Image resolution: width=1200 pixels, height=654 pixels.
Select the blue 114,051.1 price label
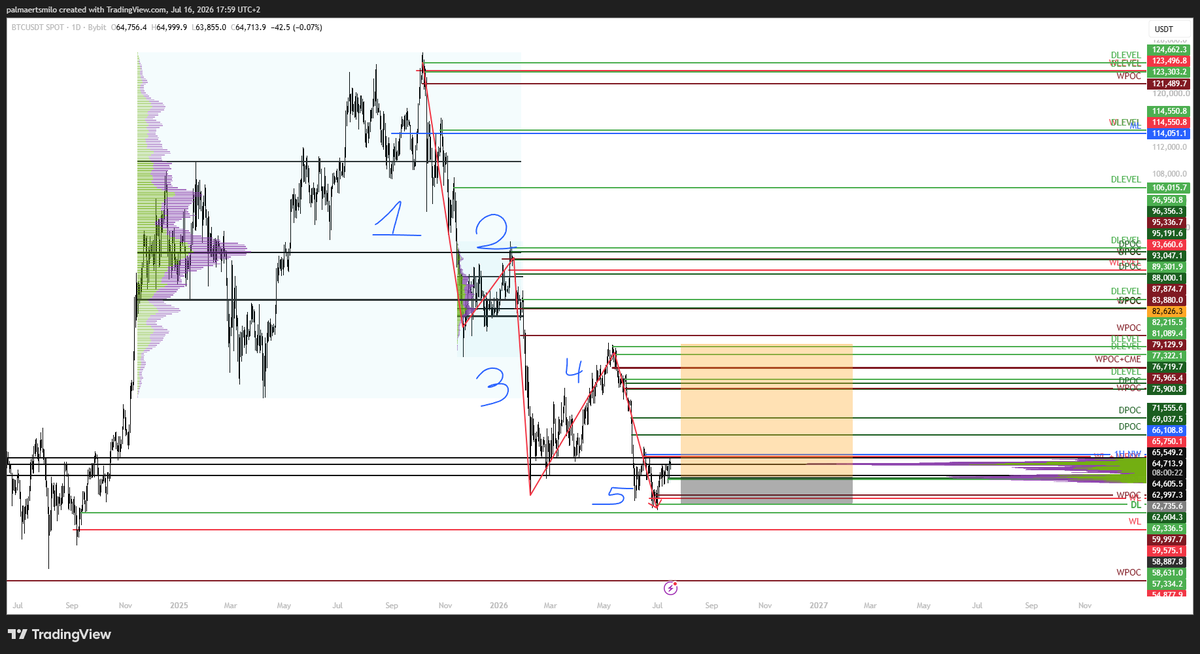pyautogui.click(x=1170, y=133)
